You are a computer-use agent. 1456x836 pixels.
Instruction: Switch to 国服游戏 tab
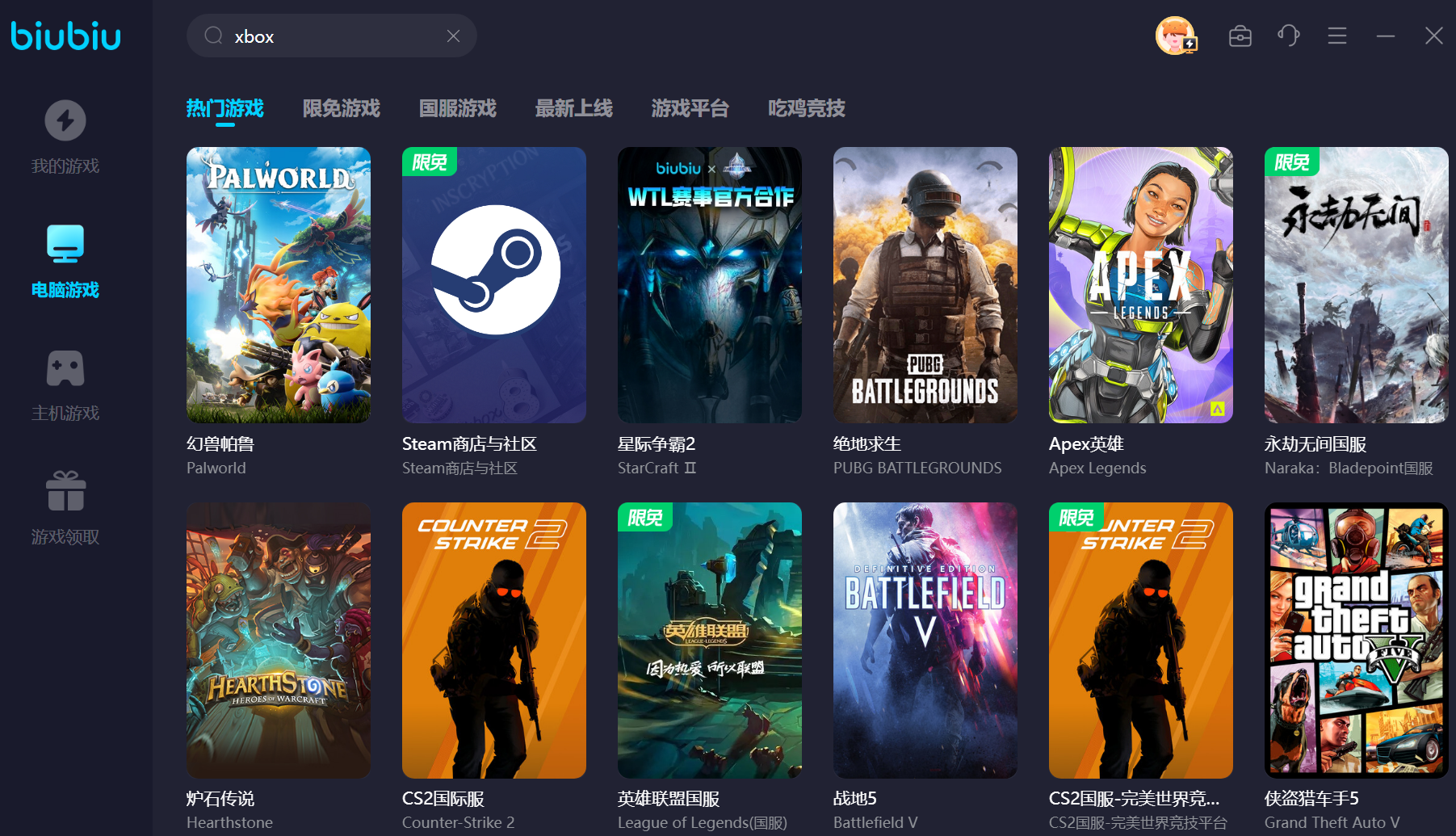coord(458,108)
